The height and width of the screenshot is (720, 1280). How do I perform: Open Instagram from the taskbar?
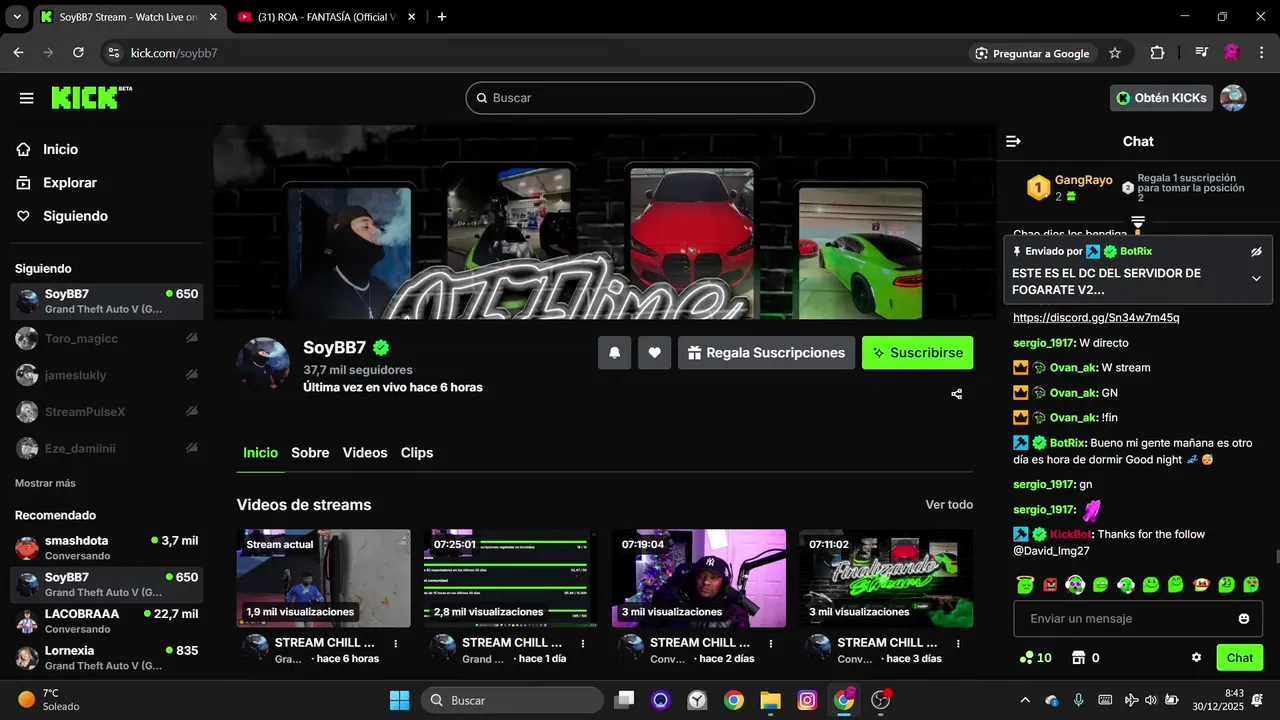tap(807, 700)
